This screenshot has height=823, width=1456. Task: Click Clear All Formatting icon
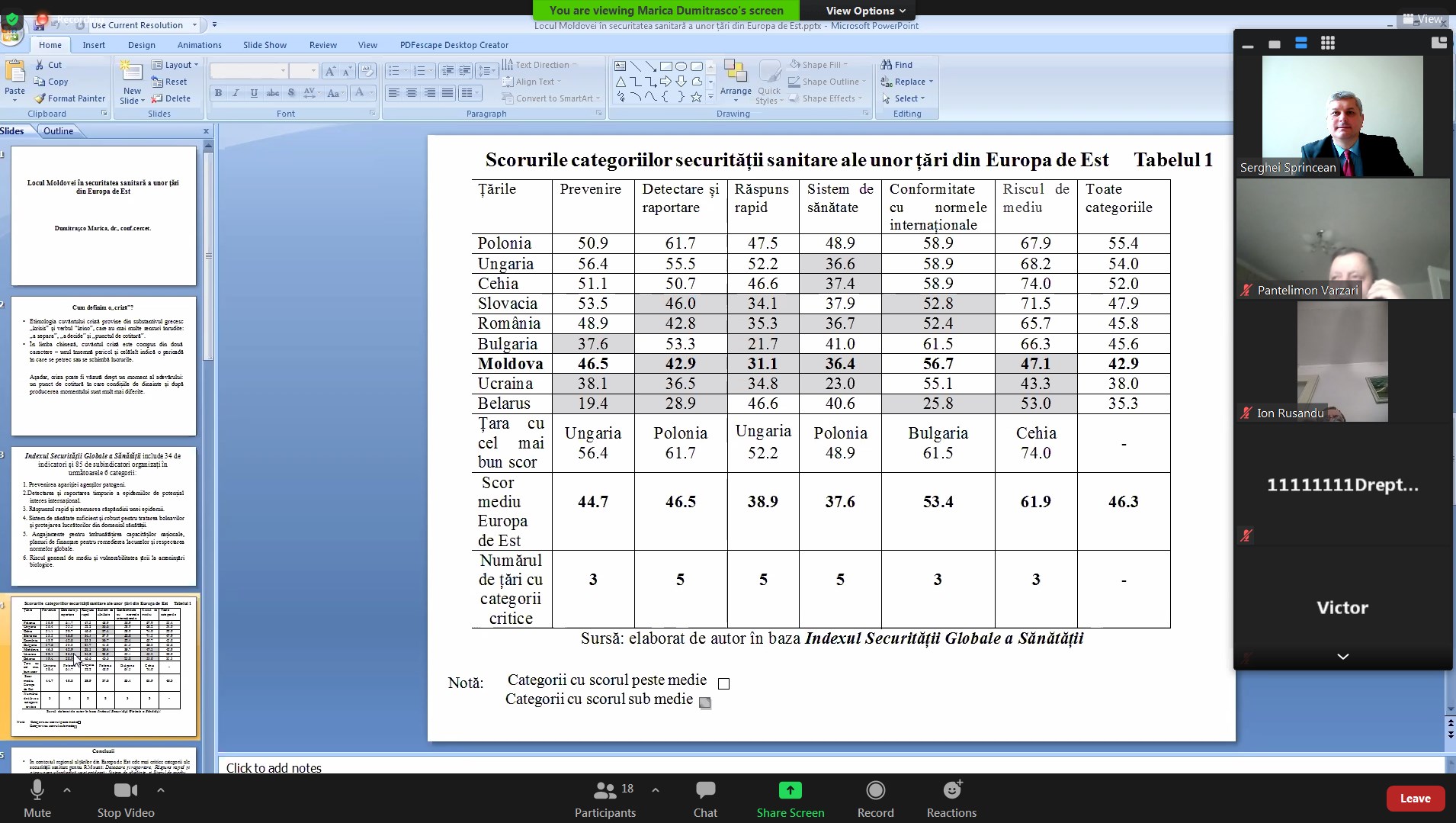point(367,71)
